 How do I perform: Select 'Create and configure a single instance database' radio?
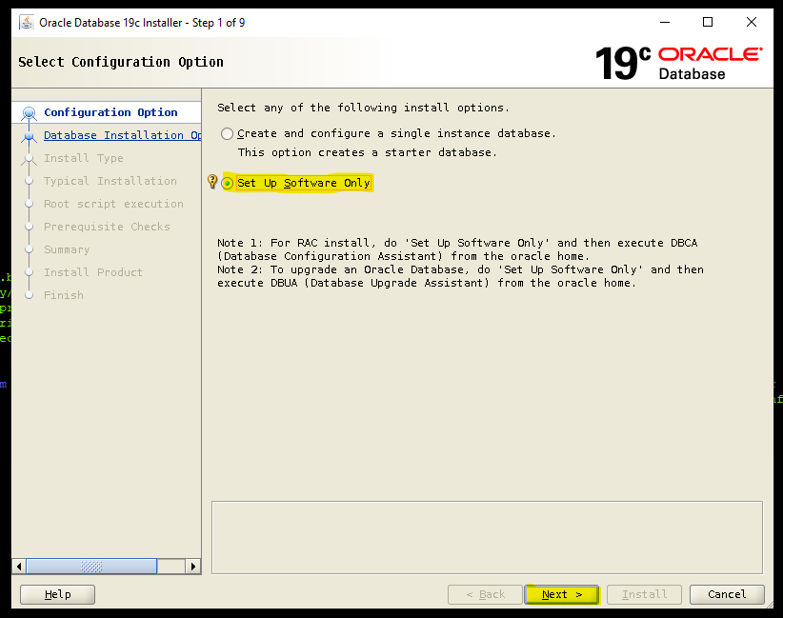pyautogui.click(x=227, y=134)
